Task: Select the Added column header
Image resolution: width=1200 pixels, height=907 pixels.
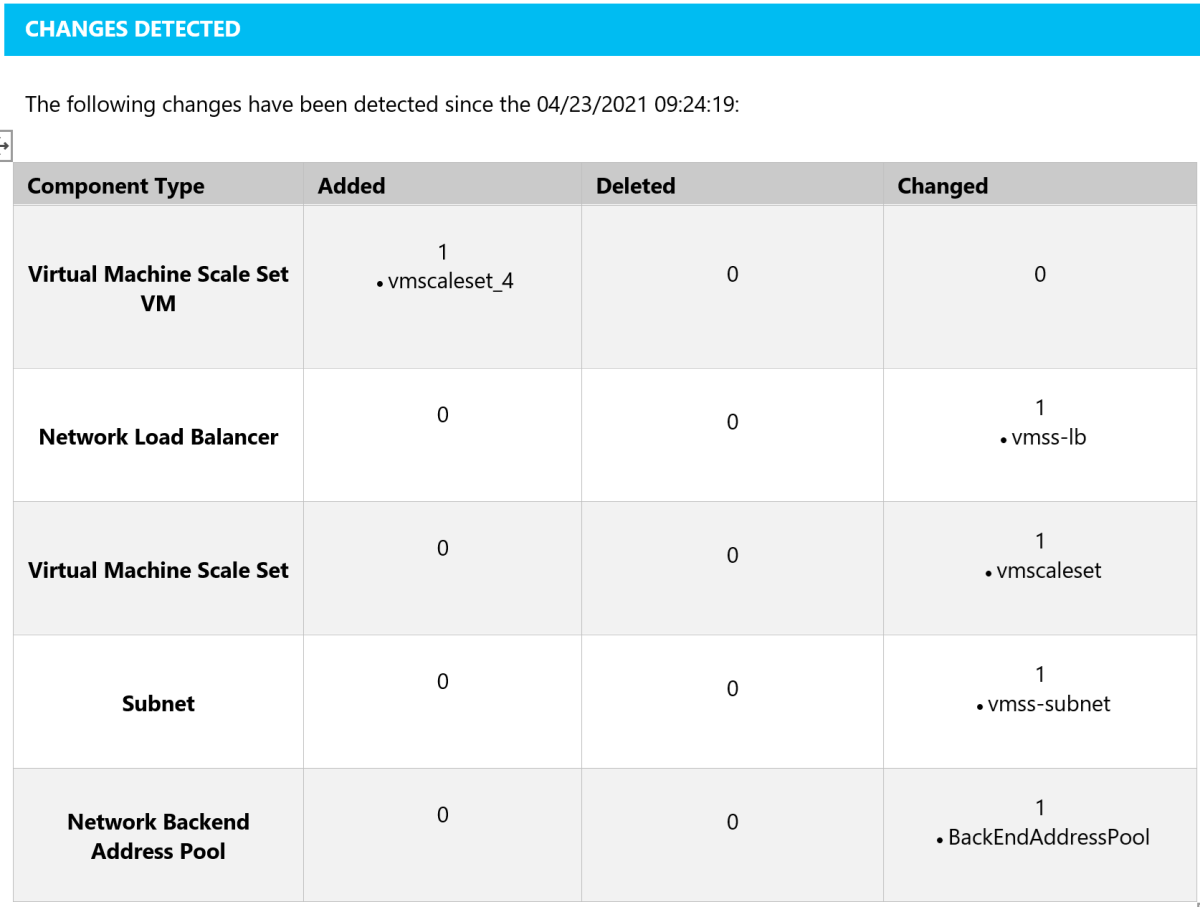Action: 351,186
